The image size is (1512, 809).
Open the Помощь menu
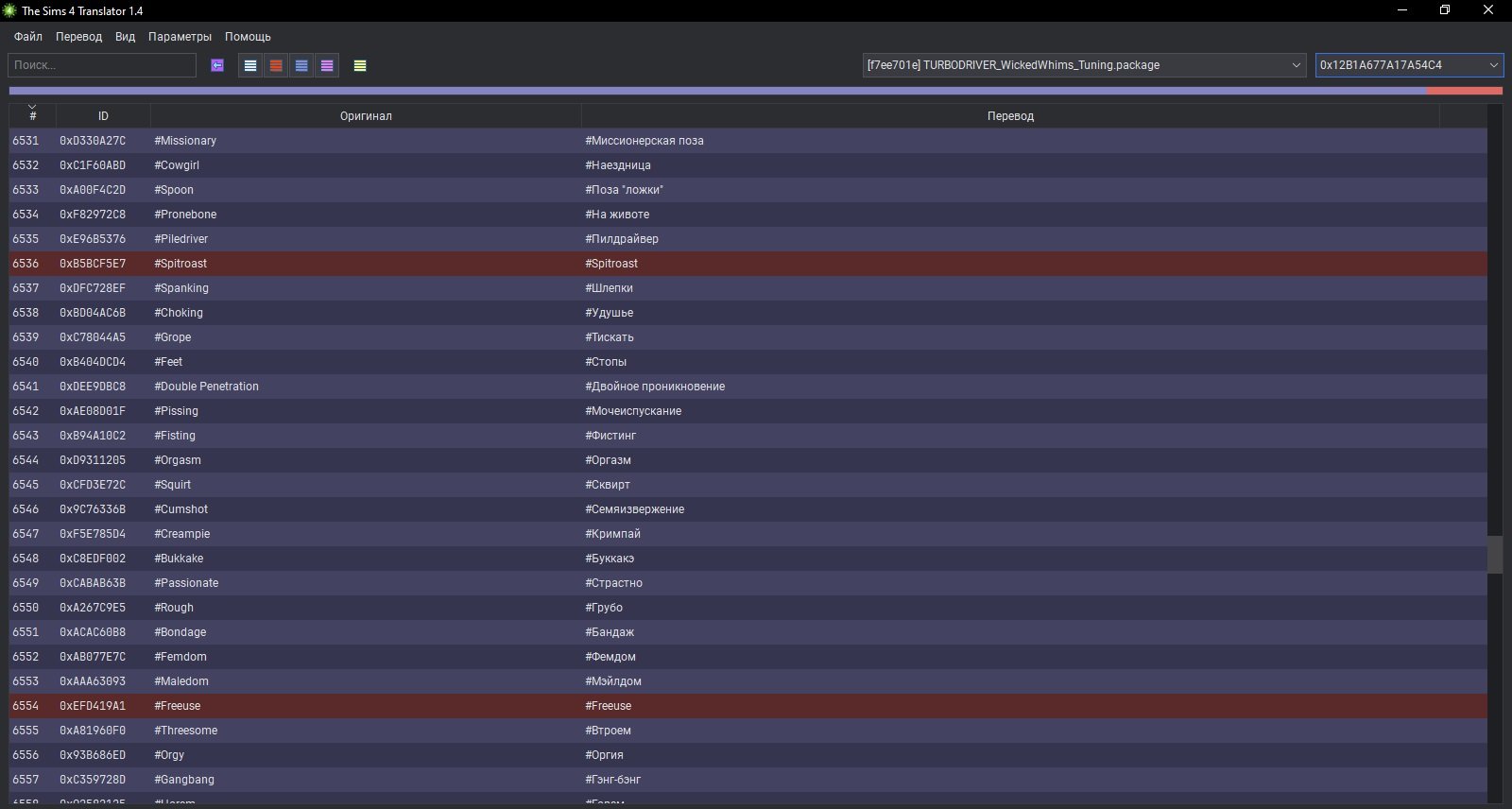(x=248, y=37)
